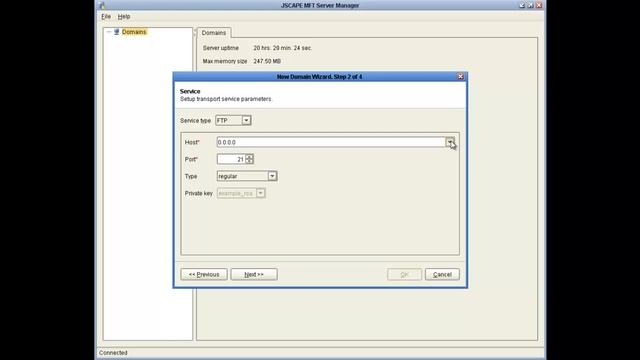Cancel the New Domain Wizard

click(442, 274)
